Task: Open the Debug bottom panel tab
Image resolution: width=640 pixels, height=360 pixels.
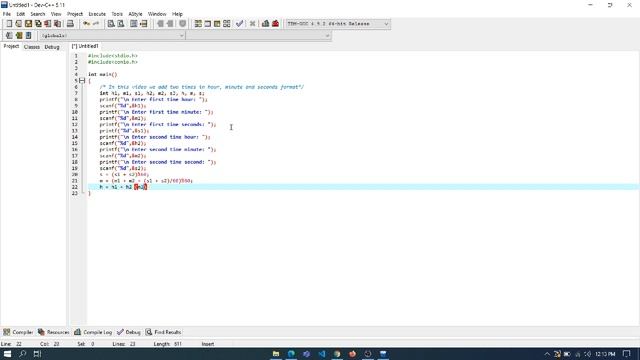Action: (129, 332)
